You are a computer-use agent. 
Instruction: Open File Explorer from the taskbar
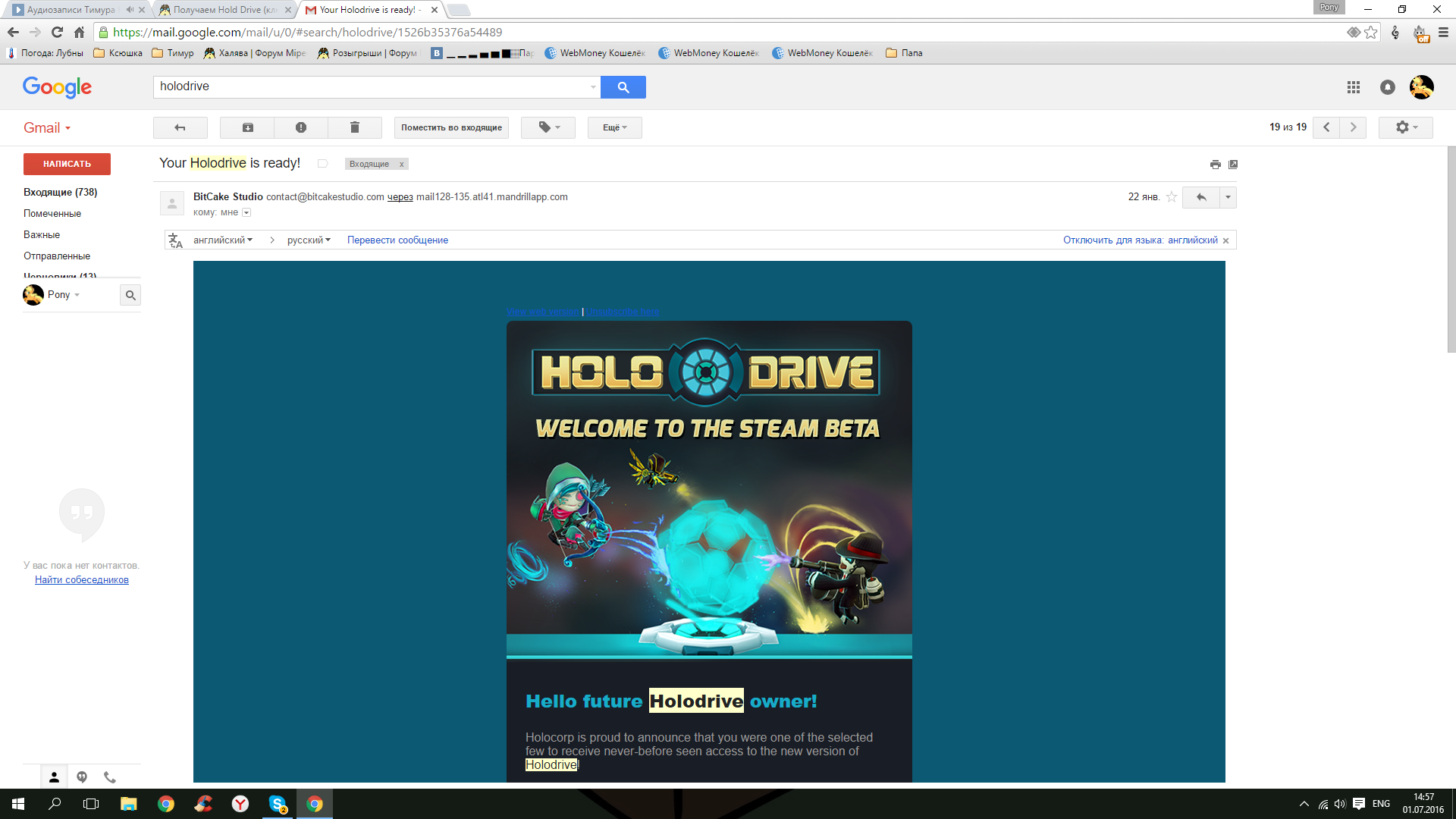[128, 804]
